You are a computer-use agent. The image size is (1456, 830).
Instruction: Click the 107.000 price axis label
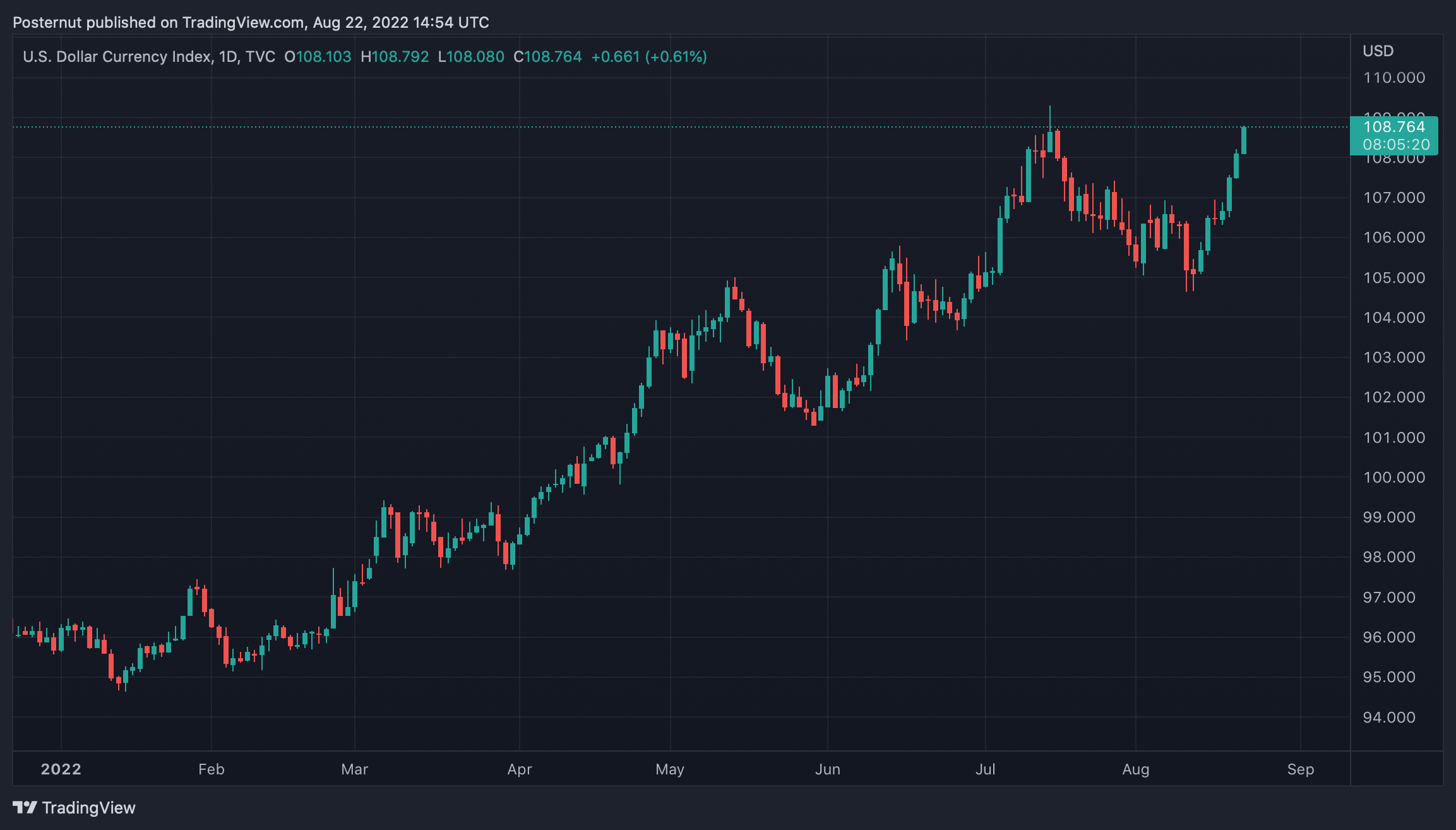coord(1394,198)
